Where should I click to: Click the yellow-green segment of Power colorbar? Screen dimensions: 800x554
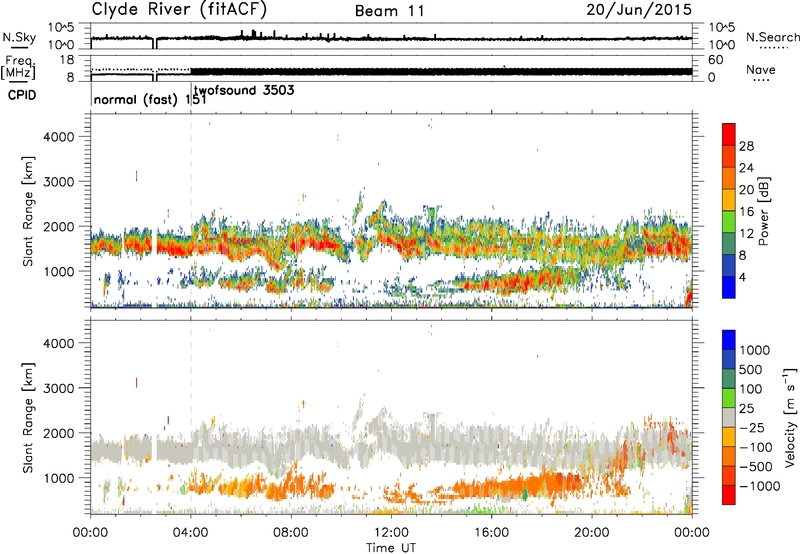pyautogui.click(x=729, y=222)
